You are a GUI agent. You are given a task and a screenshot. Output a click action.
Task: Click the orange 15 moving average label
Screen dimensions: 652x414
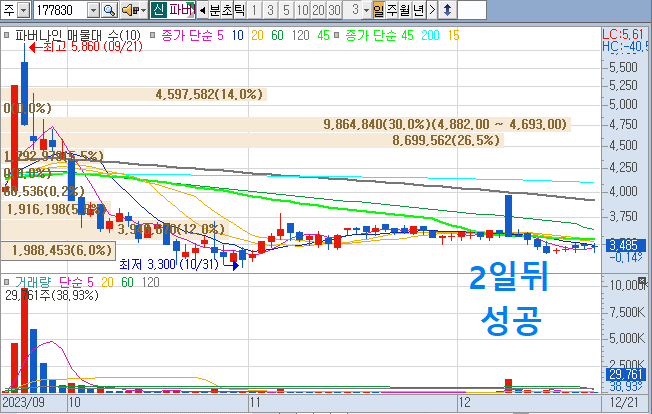[x=453, y=35]
